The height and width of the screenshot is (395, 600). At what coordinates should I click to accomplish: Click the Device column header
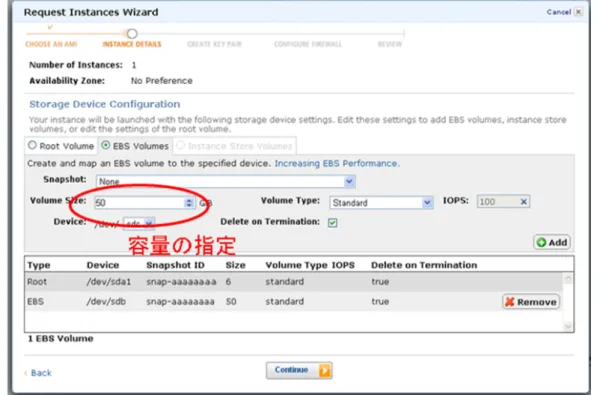[x=103, y=265]
